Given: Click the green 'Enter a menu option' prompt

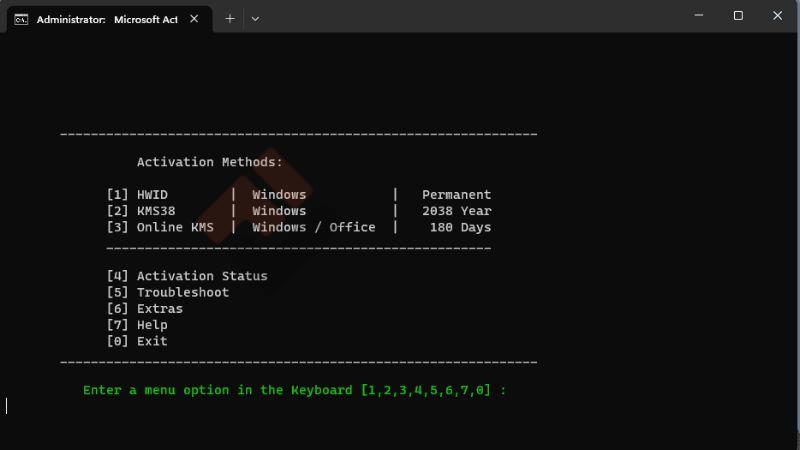Looking at the screenshot, I should pos(294,390).
